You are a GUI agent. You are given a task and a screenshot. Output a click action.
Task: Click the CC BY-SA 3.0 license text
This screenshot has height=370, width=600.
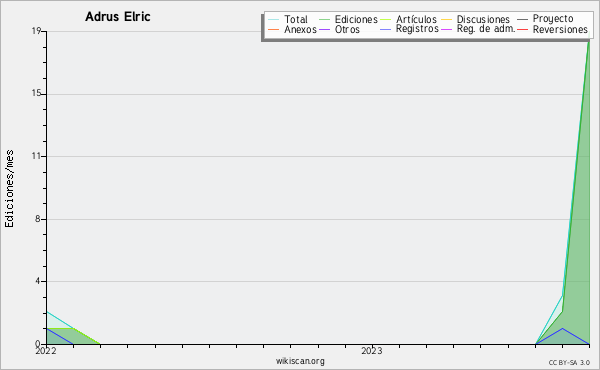point(569,363)
